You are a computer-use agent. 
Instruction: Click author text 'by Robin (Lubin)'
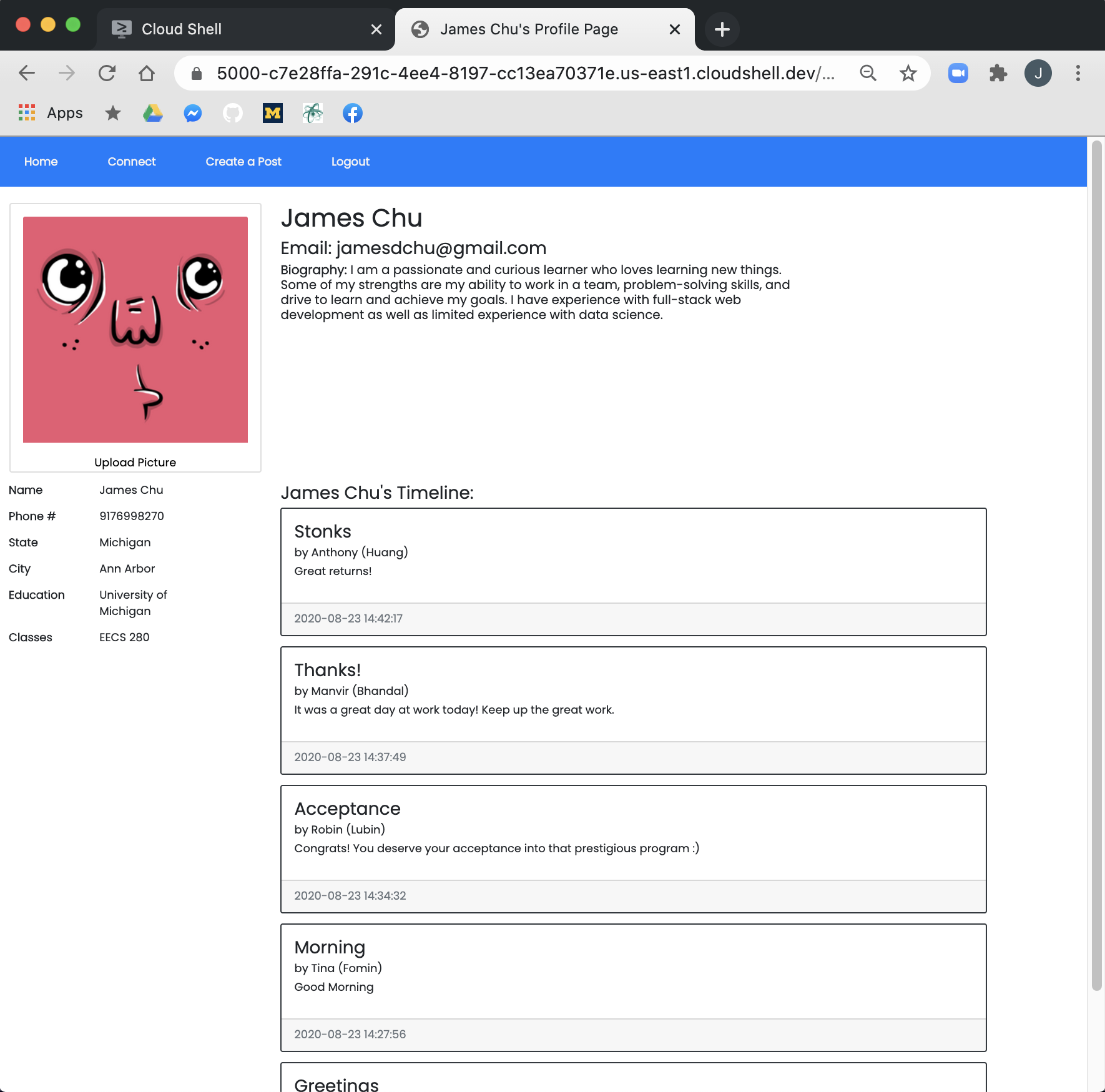340,829
